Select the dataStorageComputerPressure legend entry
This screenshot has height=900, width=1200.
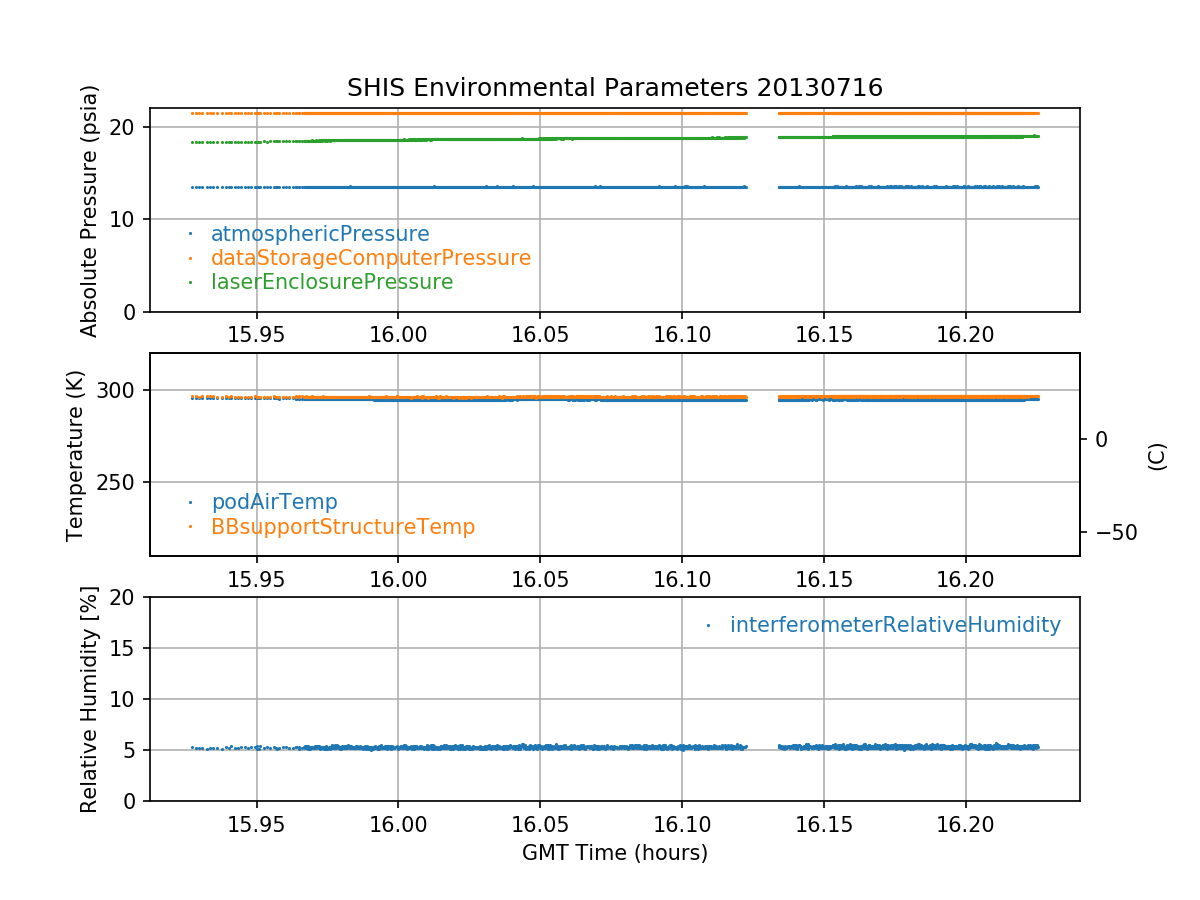pyautogui.click(x=370, y=258)
